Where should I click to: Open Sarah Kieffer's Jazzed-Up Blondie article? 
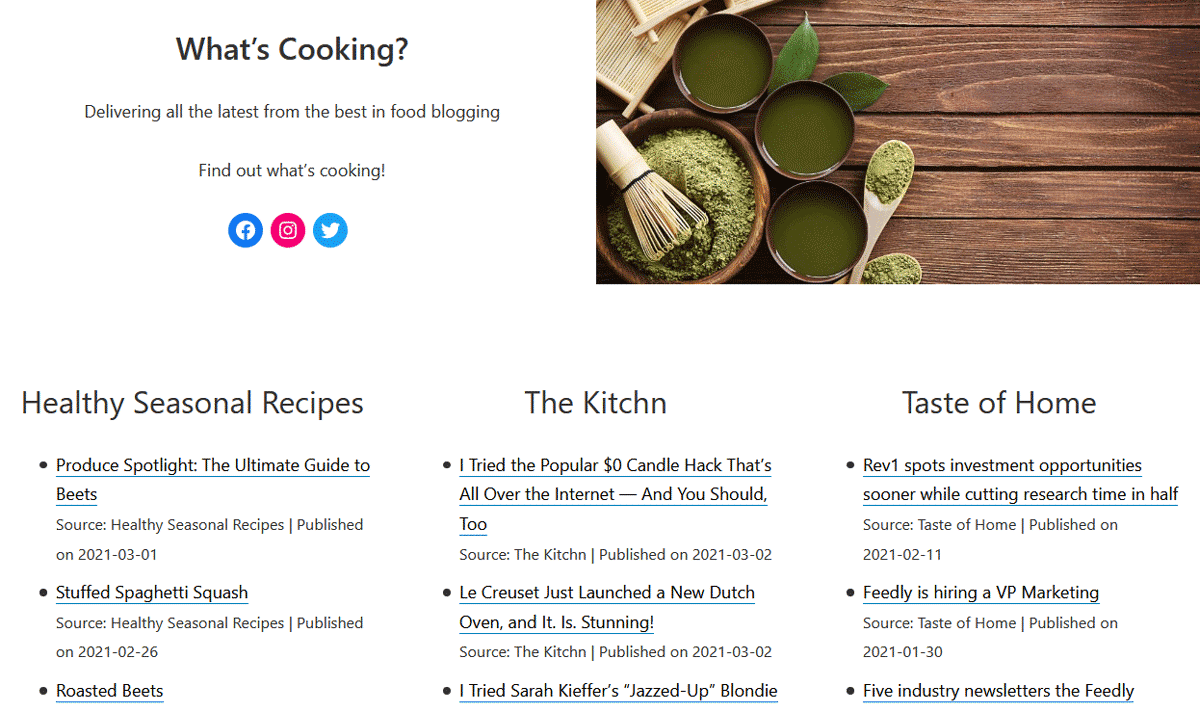(617, 690)
